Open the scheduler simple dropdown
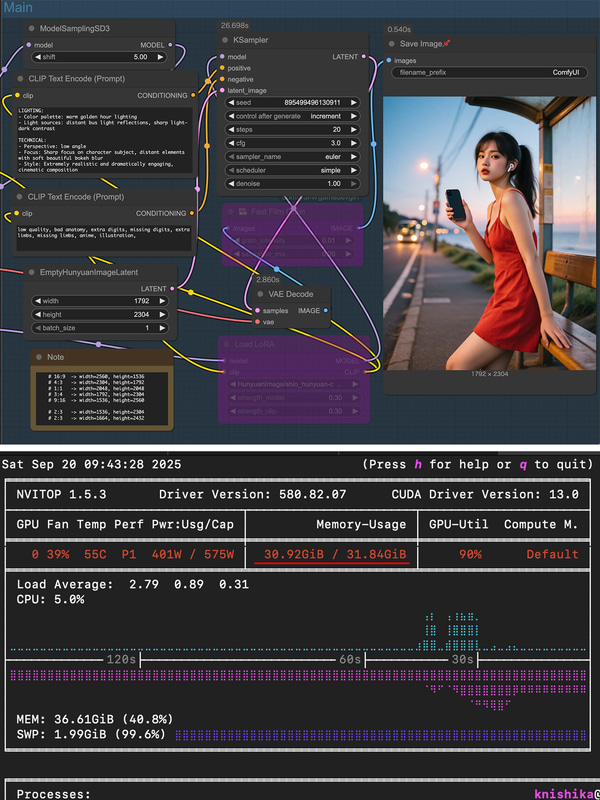The height and width of the screenshot is (800, 600). coord(292,170)
